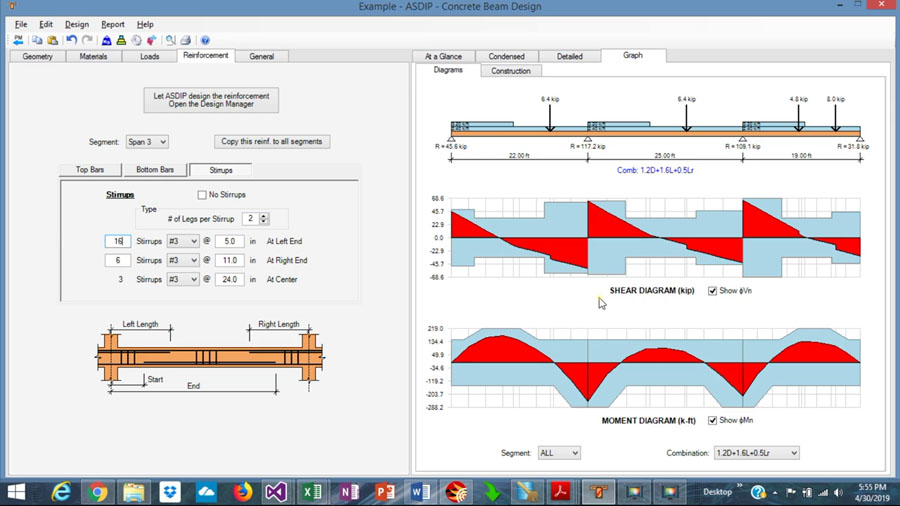Open the Segment Span 3 dropdown
The image size is (900, 506).
[147, 142]
